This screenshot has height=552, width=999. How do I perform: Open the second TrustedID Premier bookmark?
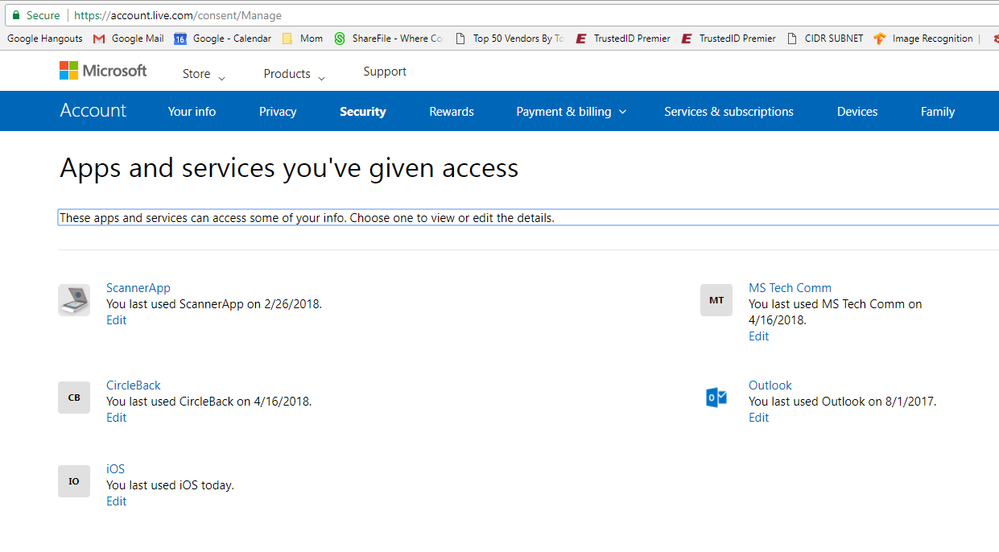(x=728, y=38)
